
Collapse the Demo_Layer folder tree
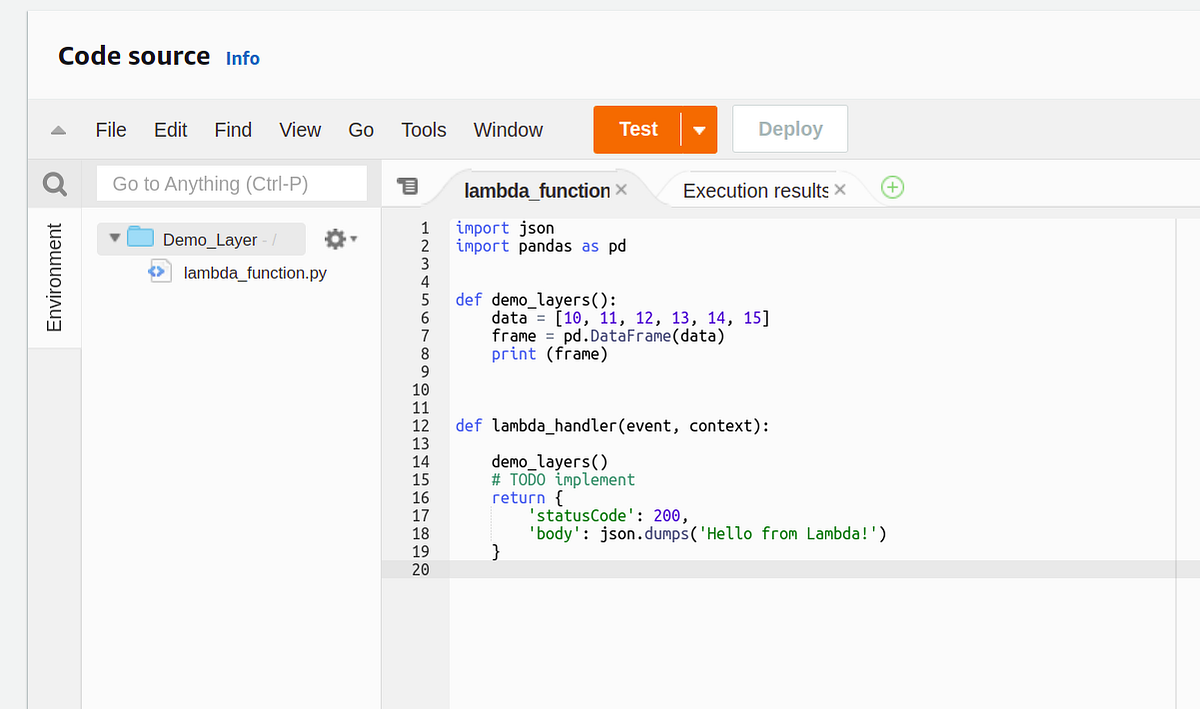[x=115, y=238]
